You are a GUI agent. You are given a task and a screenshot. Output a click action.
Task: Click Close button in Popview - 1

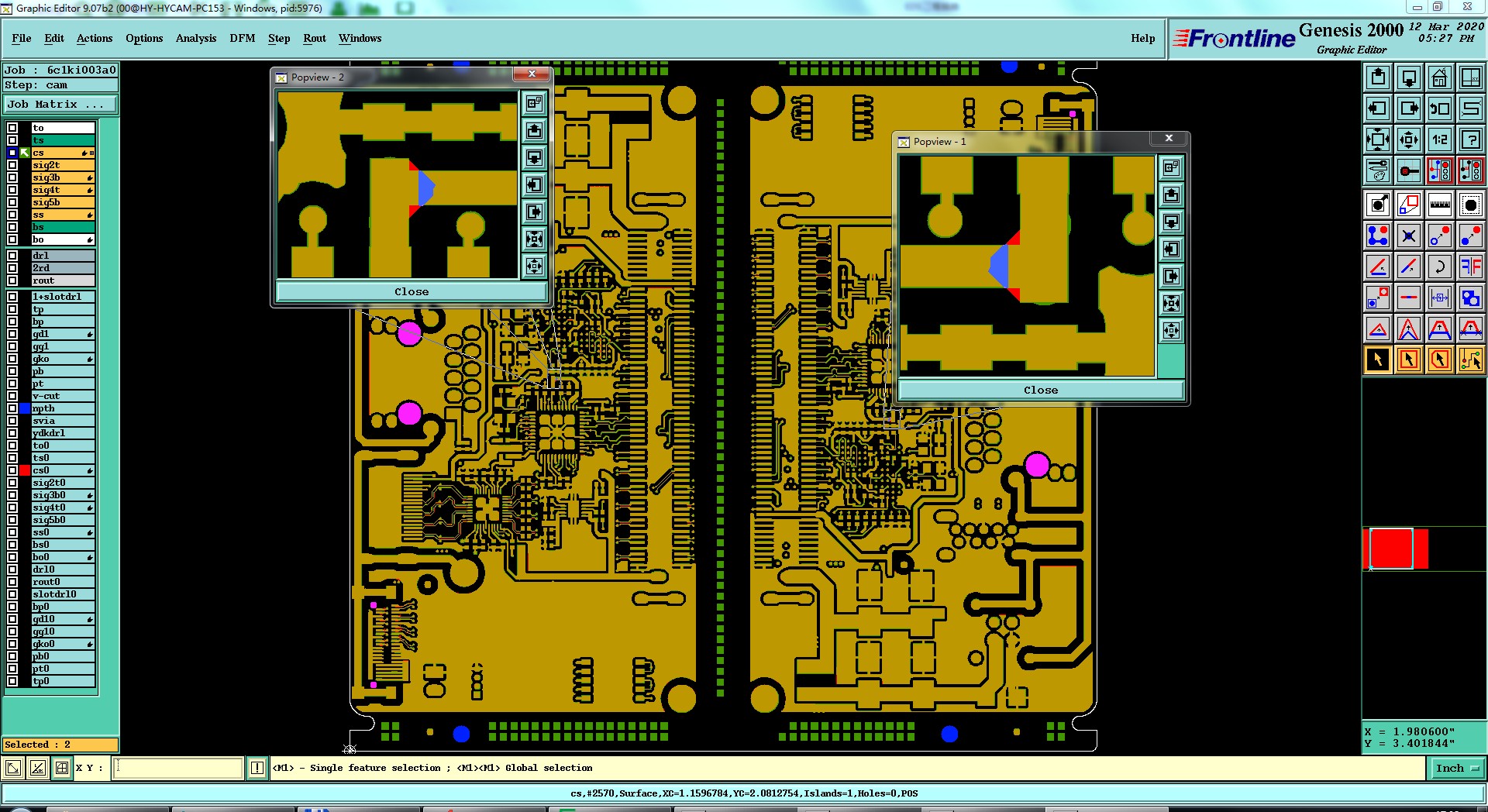pos(1041,390)
